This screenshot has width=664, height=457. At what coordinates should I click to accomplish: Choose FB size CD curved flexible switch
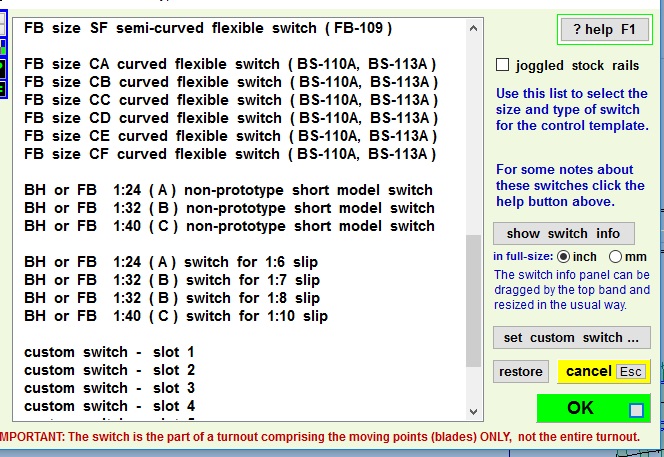tap(230, 118)
